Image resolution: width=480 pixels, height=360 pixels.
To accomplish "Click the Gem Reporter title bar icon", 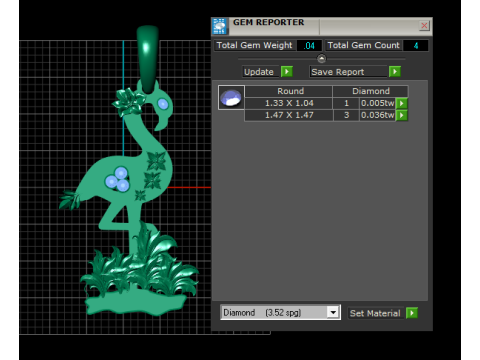I will pyautogui.click(x=220, y=26).
